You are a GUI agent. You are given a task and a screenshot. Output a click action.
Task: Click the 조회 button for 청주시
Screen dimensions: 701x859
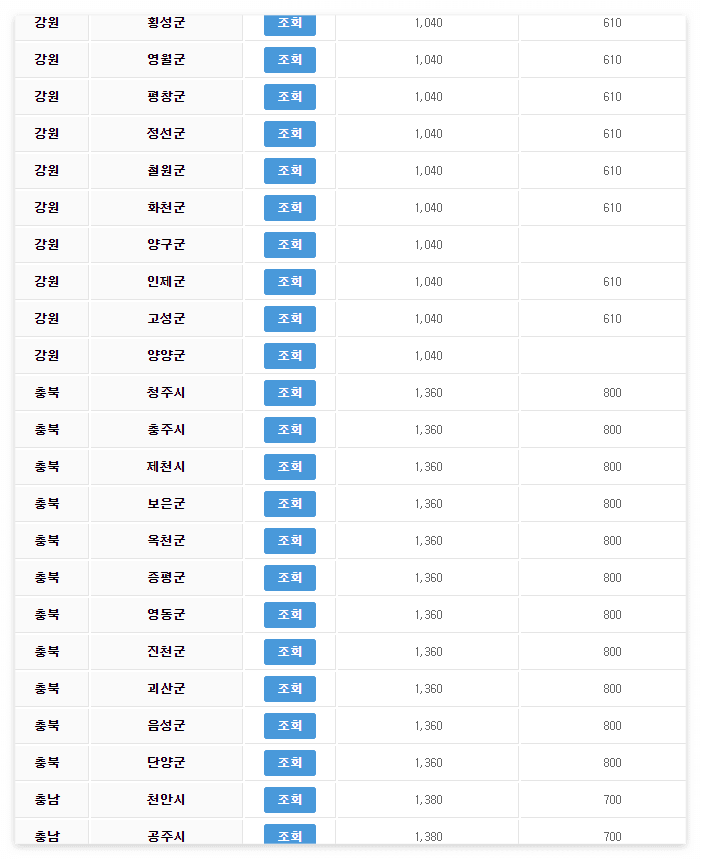(x=289, y=393)
